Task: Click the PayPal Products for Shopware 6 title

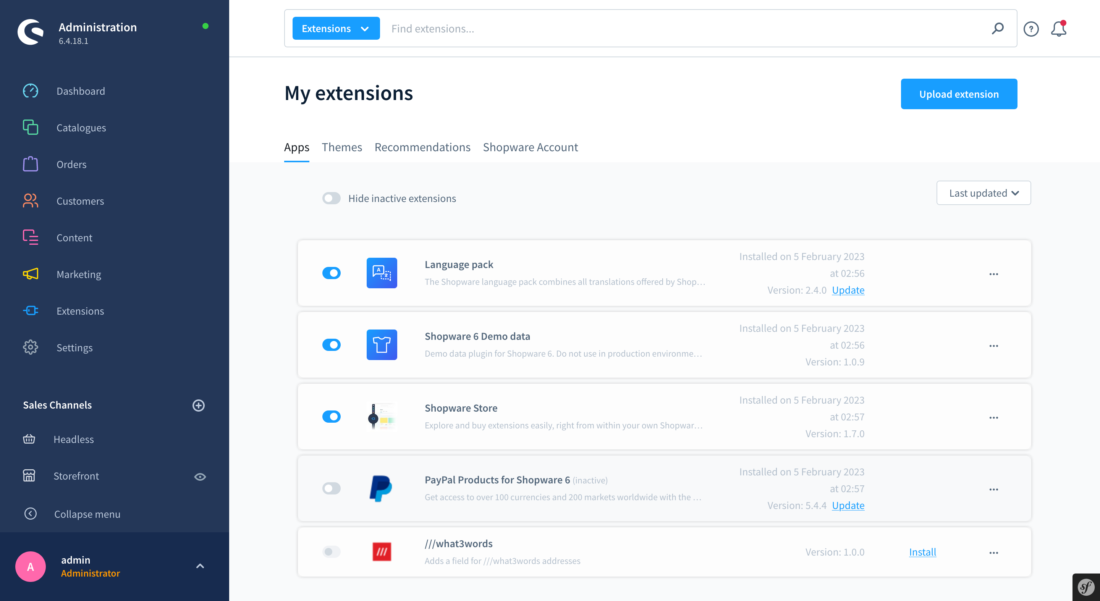Action: click(x=497, y=480)
